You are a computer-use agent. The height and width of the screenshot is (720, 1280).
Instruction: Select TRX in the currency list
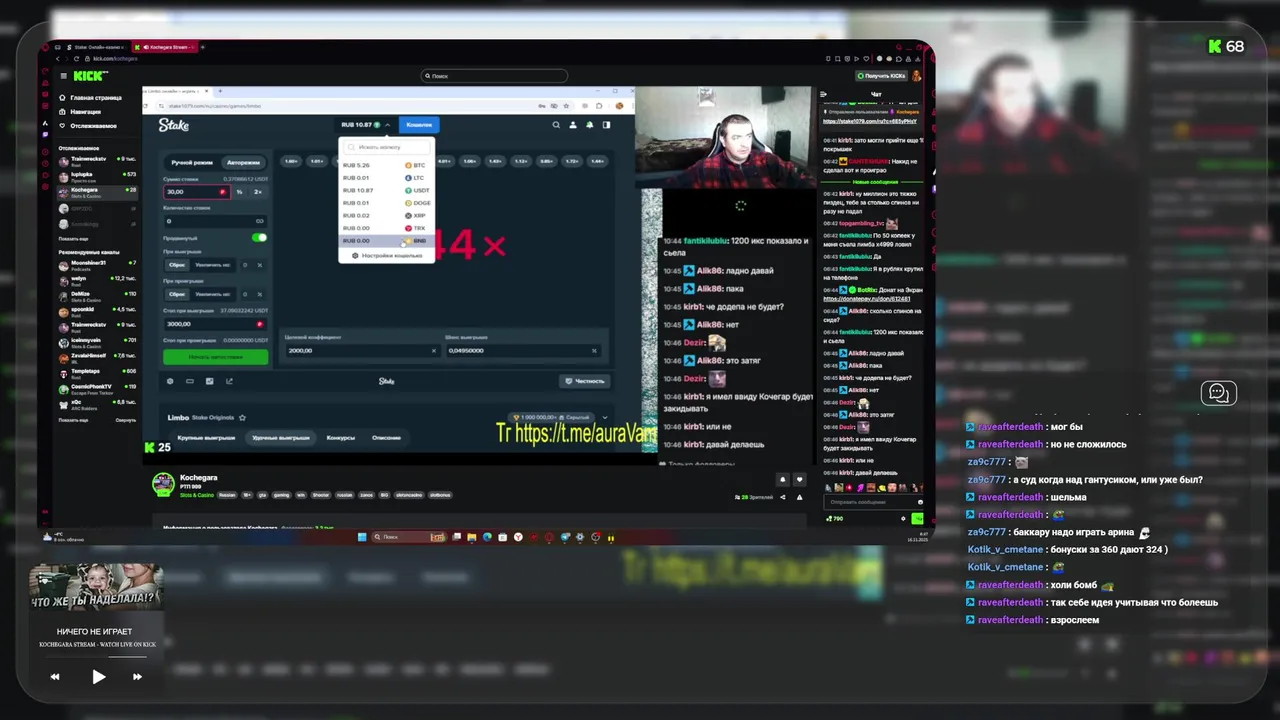pyautogui.click(x=386, y=228)
